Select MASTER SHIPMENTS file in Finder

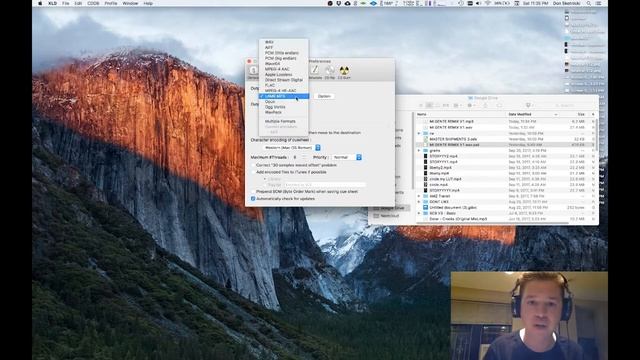(x=453, y=139)
